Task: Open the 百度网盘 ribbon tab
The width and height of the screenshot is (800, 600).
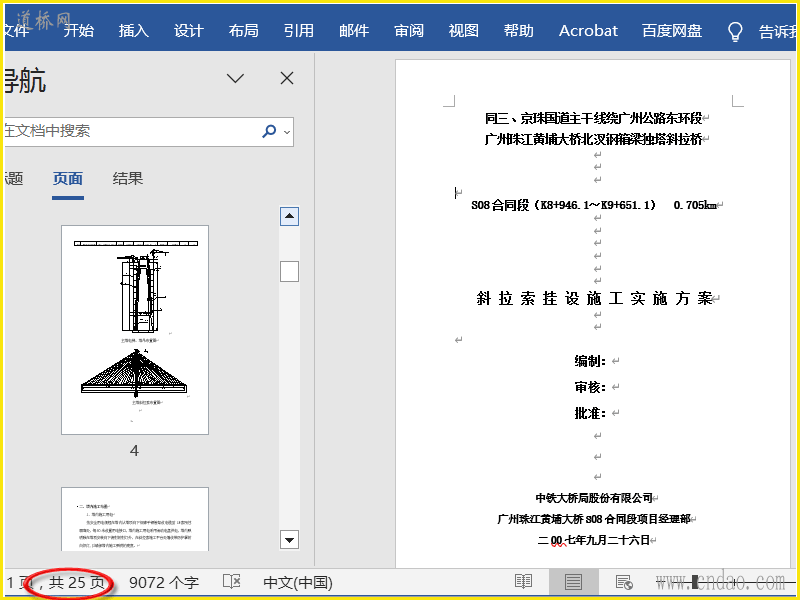Action: coord(672,31)
